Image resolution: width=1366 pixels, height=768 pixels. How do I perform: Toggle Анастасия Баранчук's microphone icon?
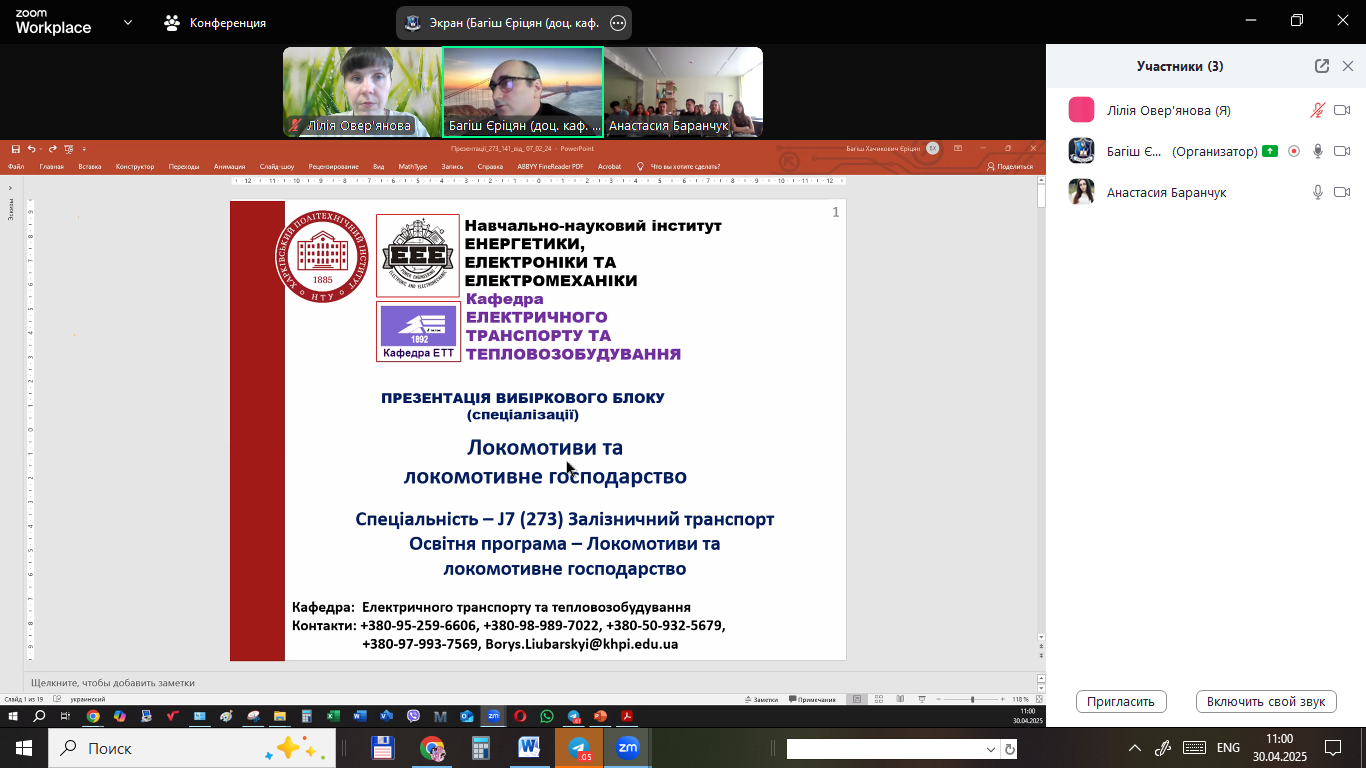[x=1319, y=192]
